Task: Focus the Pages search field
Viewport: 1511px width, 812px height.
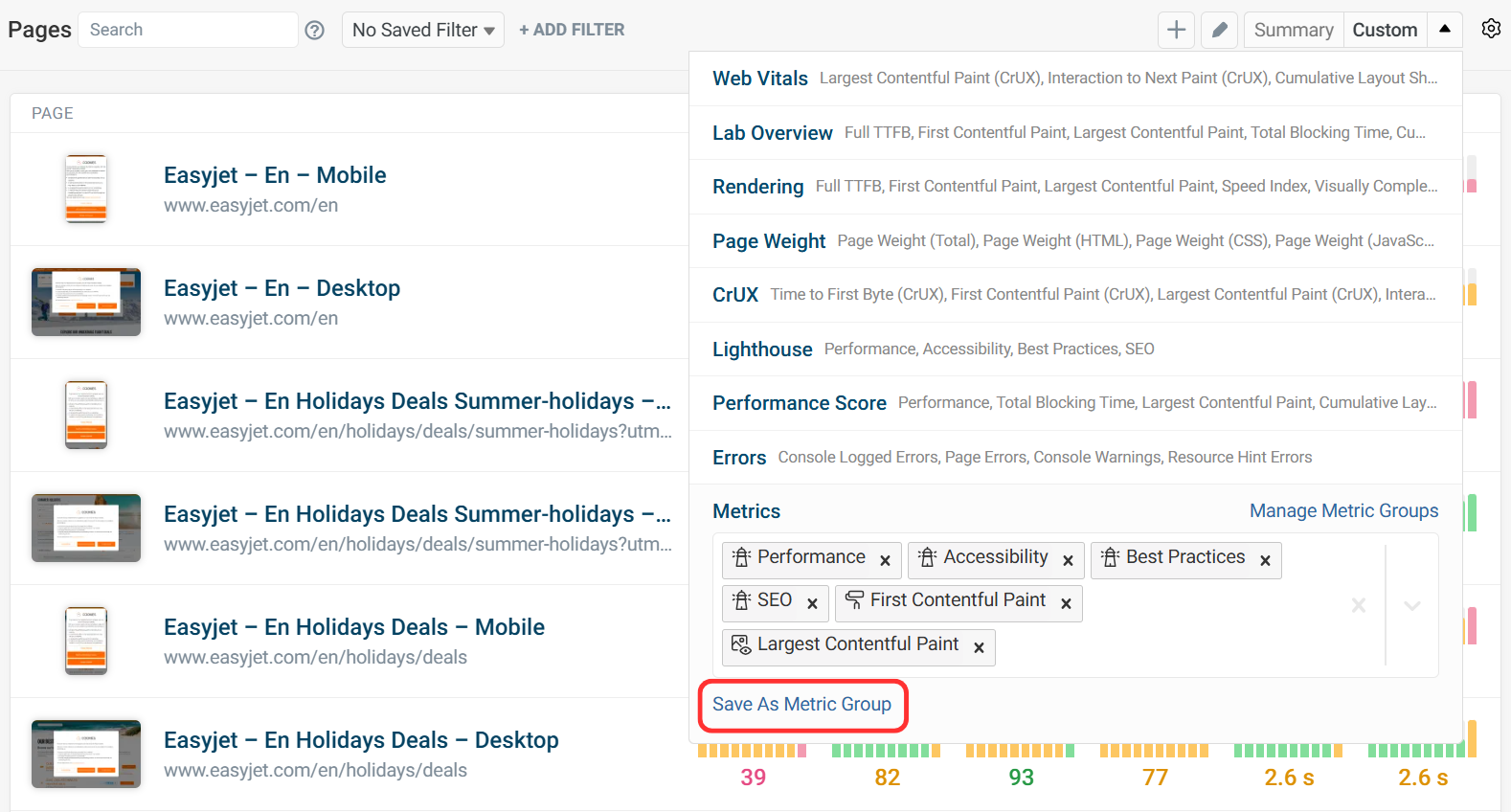Action: coord(188,30)
